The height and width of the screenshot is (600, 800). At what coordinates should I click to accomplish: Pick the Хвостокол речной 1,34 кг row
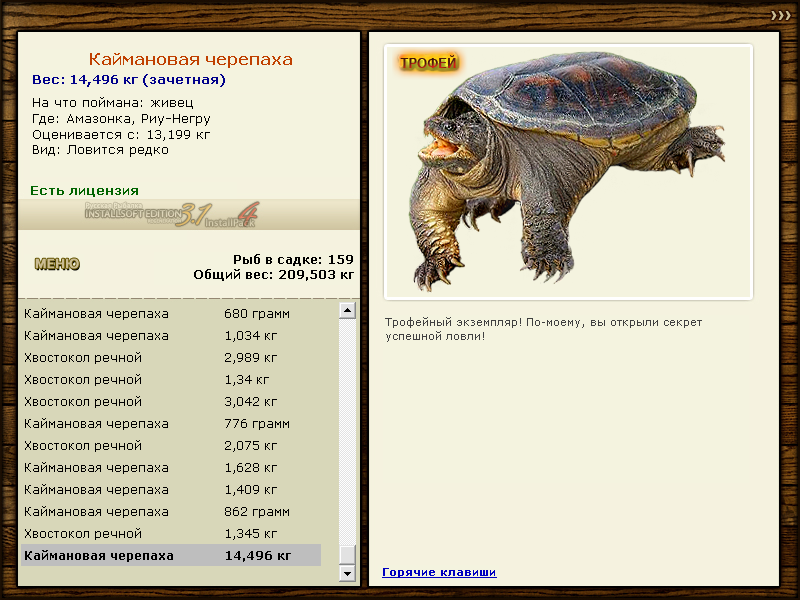tap(170, 379)
